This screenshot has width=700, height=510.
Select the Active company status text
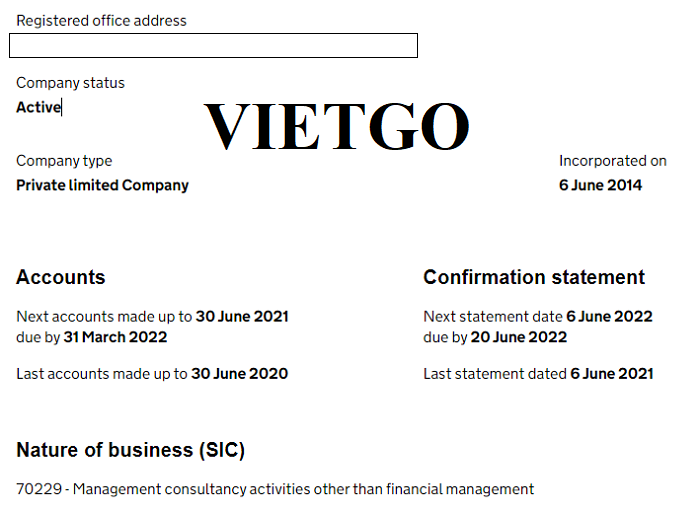pos(38,107)
